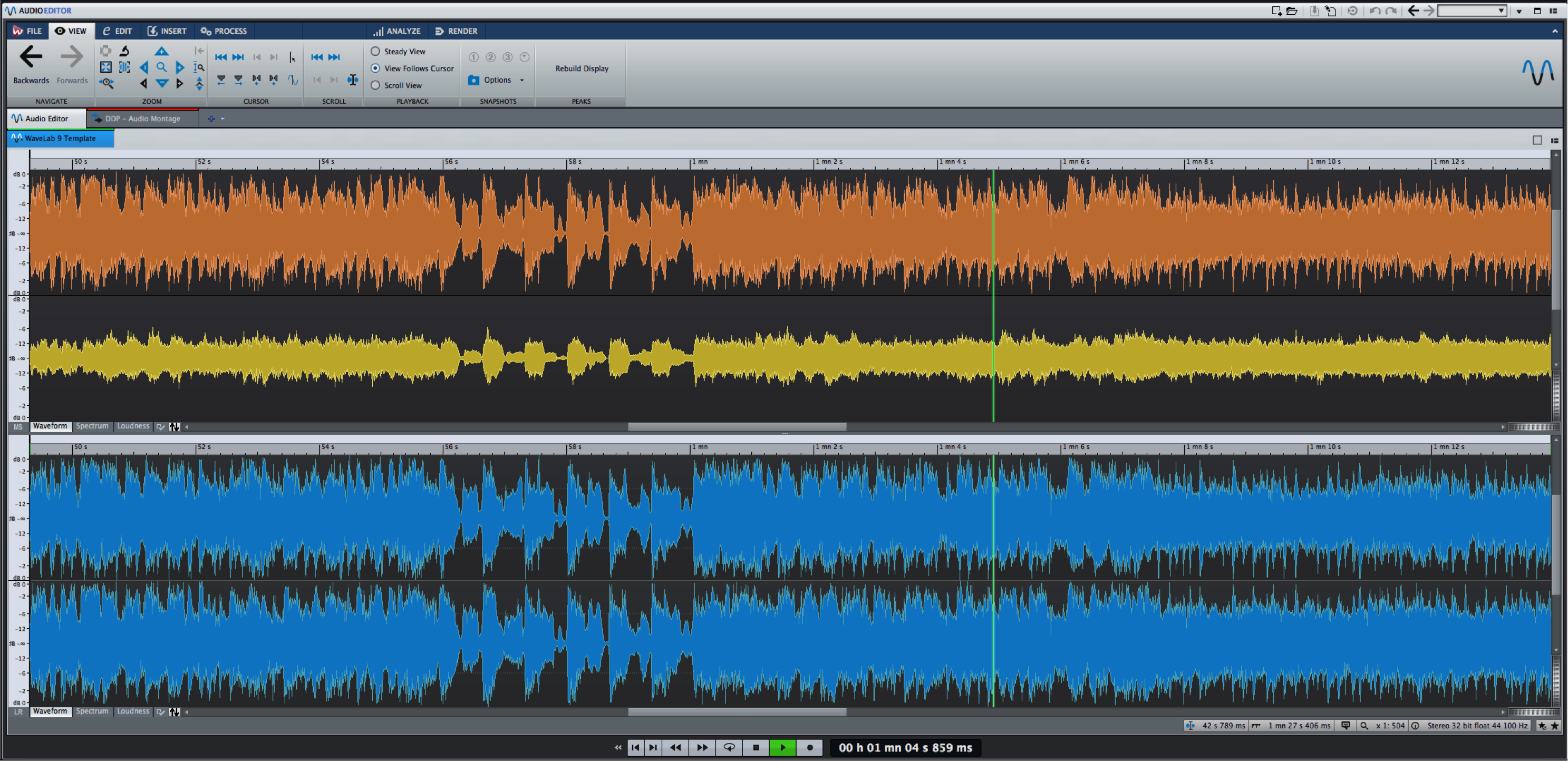Open the snapshot Options dropdown

click(x=504, y=80)
